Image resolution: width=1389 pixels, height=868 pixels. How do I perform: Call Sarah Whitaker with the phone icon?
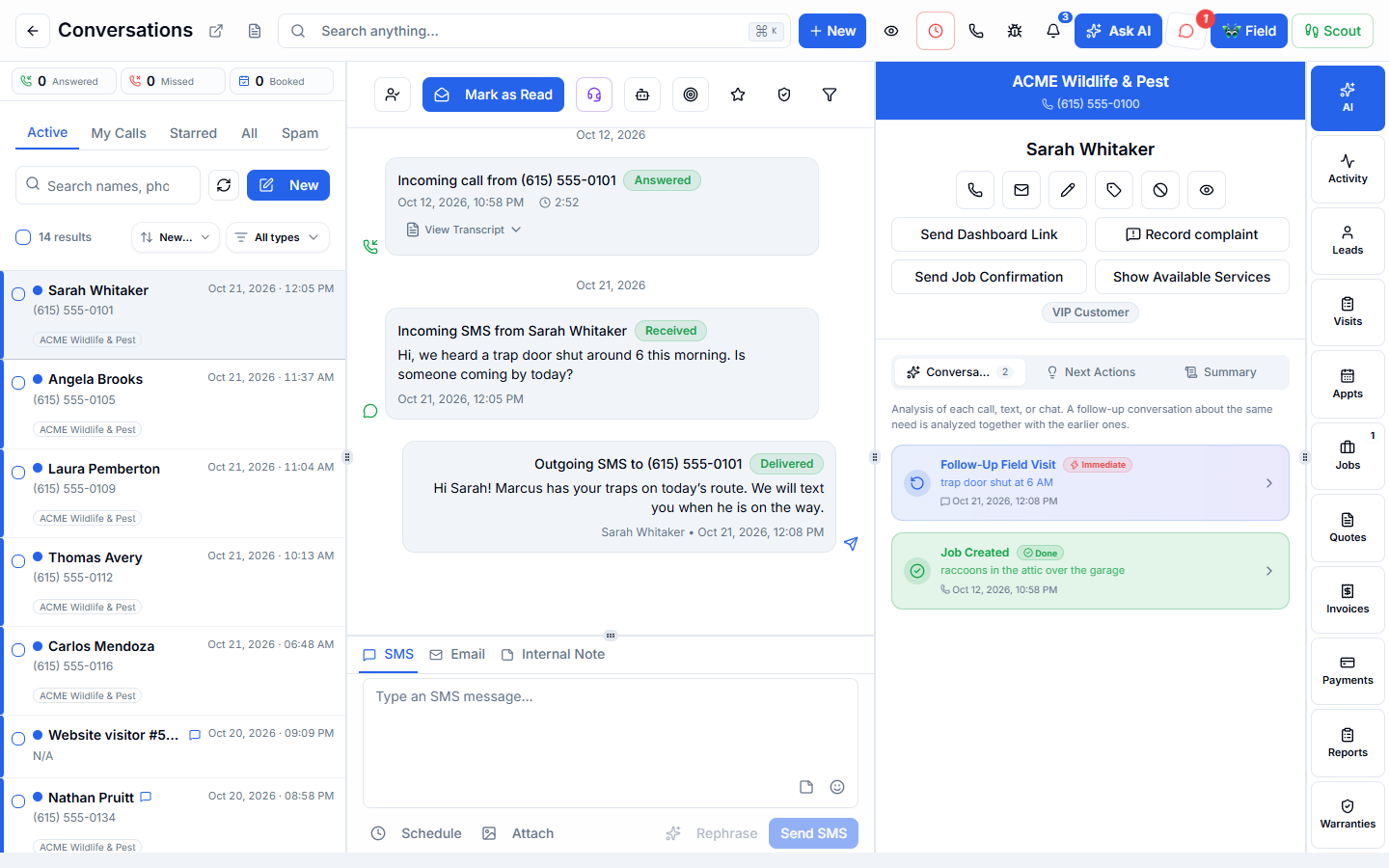pyautogui.click(x=975, y=190)
